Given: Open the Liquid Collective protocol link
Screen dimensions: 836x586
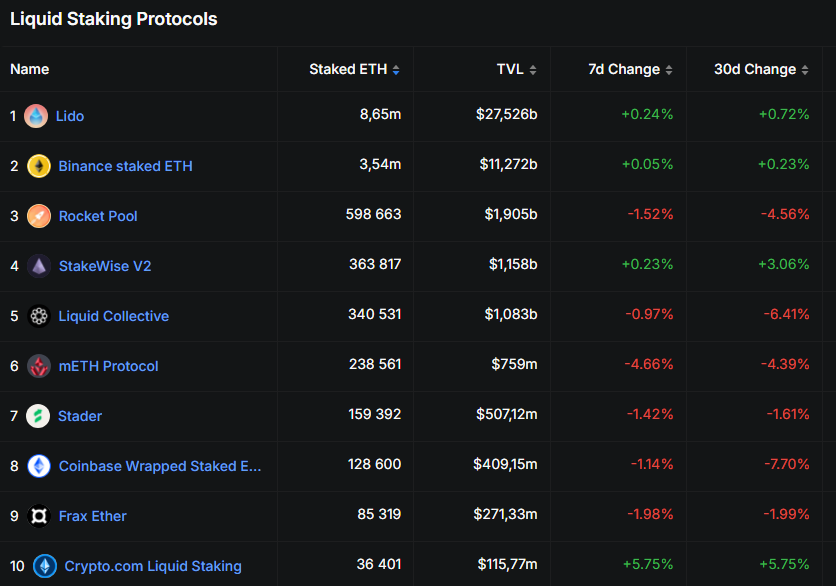Looking at the screenshot, I should (x=114, y=316).
